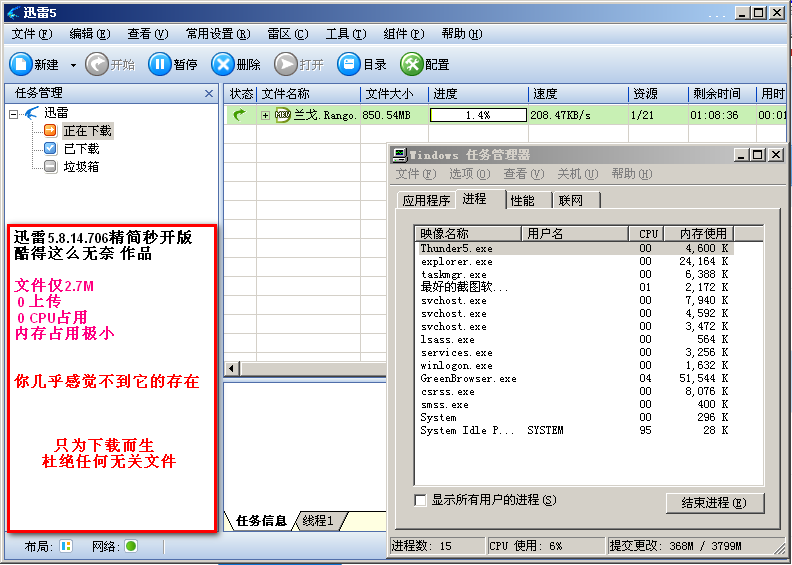Click the green downloading status arrow icon
The width and height of the screenshot is (792, 565).
tap(239, 115)
